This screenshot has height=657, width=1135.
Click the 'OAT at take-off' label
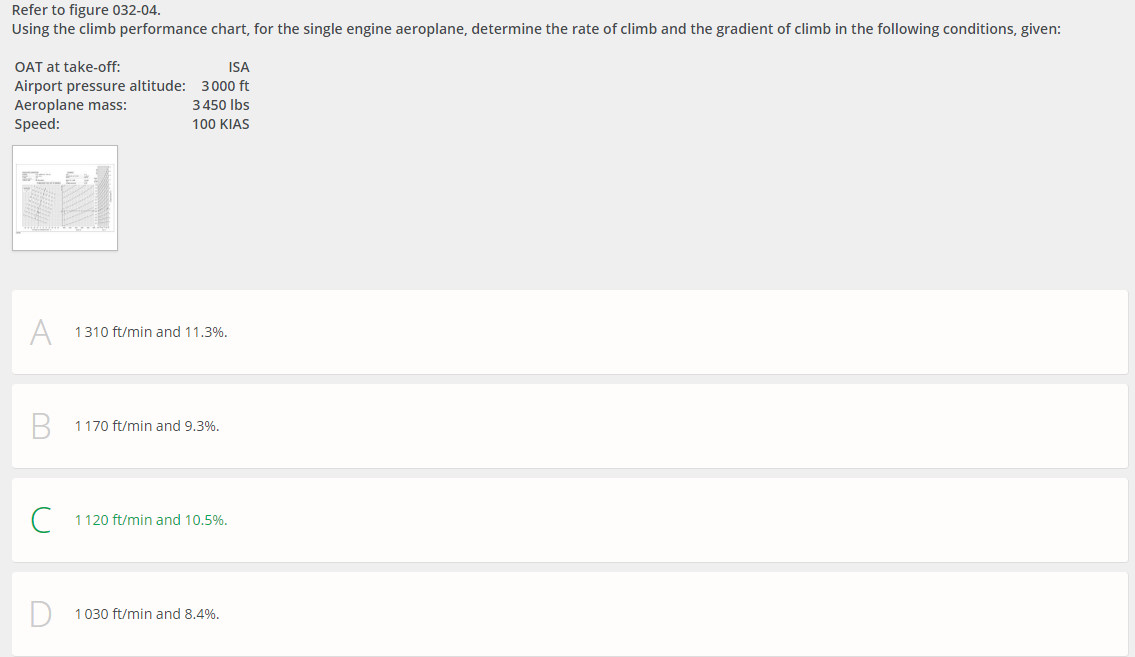tap(67, 67)
